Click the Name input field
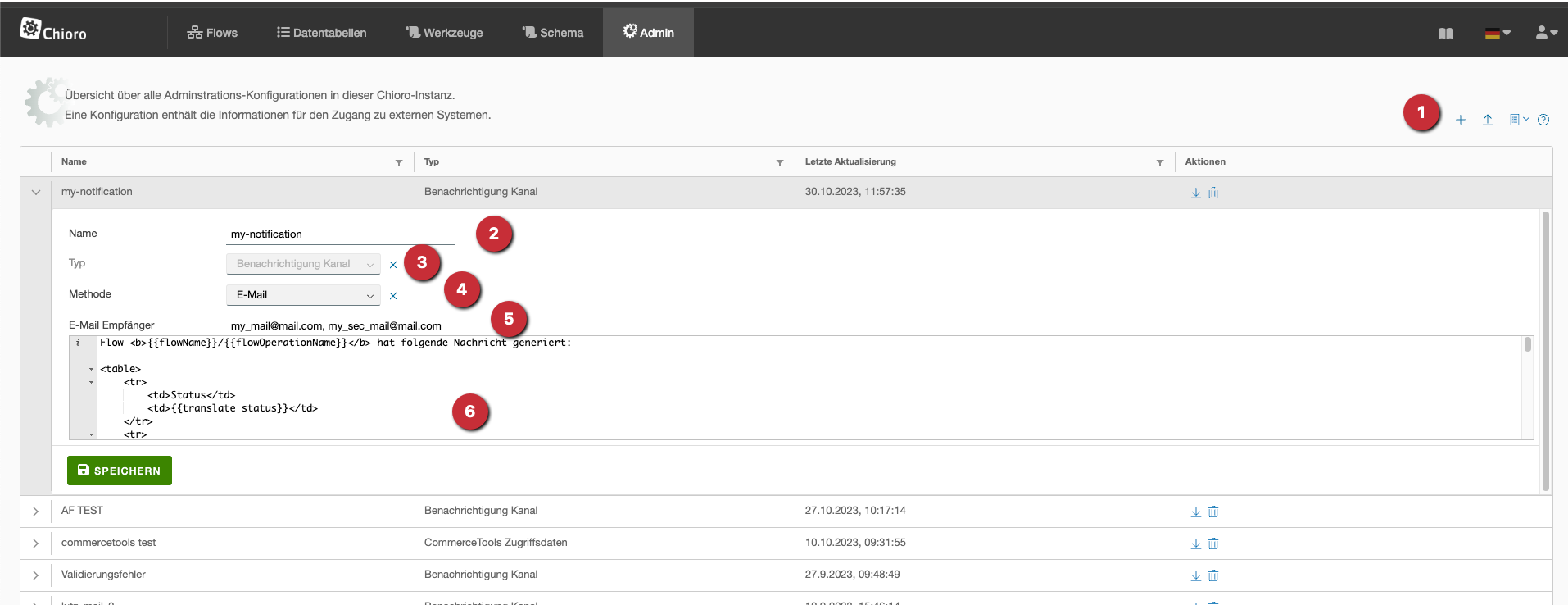1568x605 pixels. pyautogui.click(x=340, y=234)
